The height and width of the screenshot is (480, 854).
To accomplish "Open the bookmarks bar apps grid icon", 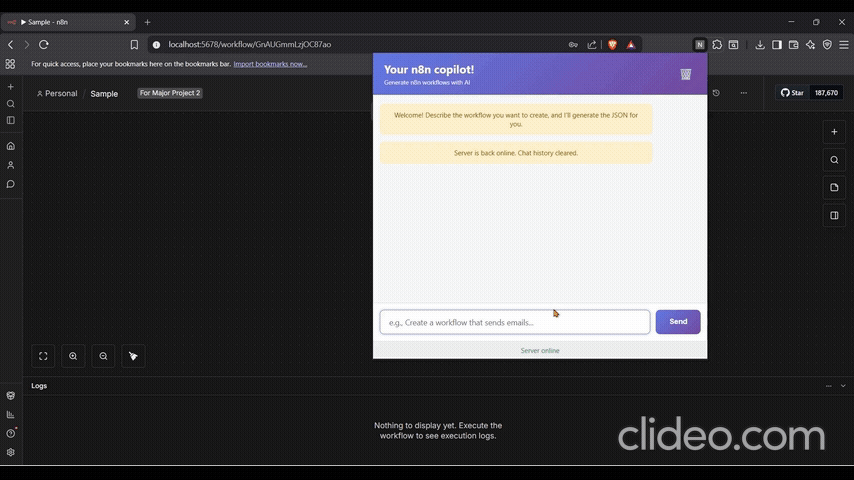I will tap(10, 64).
